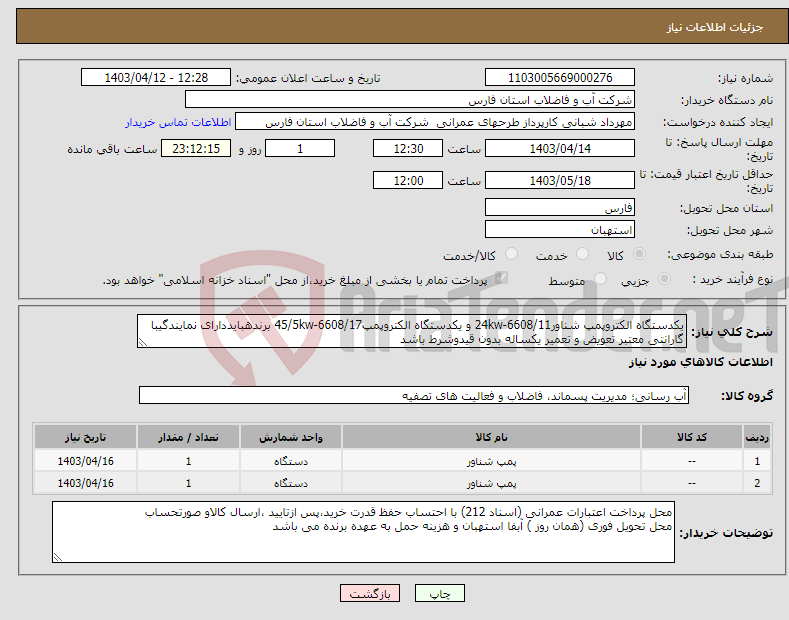Click the buyer organization name field
Screen dimensions: 789x620
coord(410,100)
